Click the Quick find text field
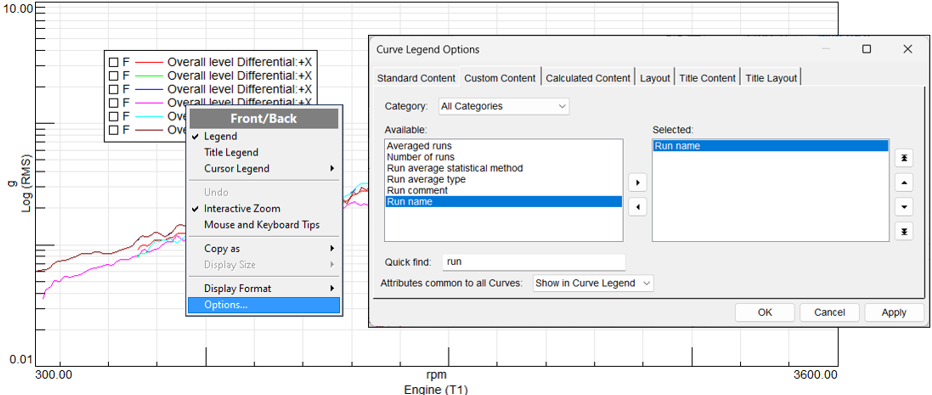The height and width of the screenshot is (395, 932). click(534, 262)
